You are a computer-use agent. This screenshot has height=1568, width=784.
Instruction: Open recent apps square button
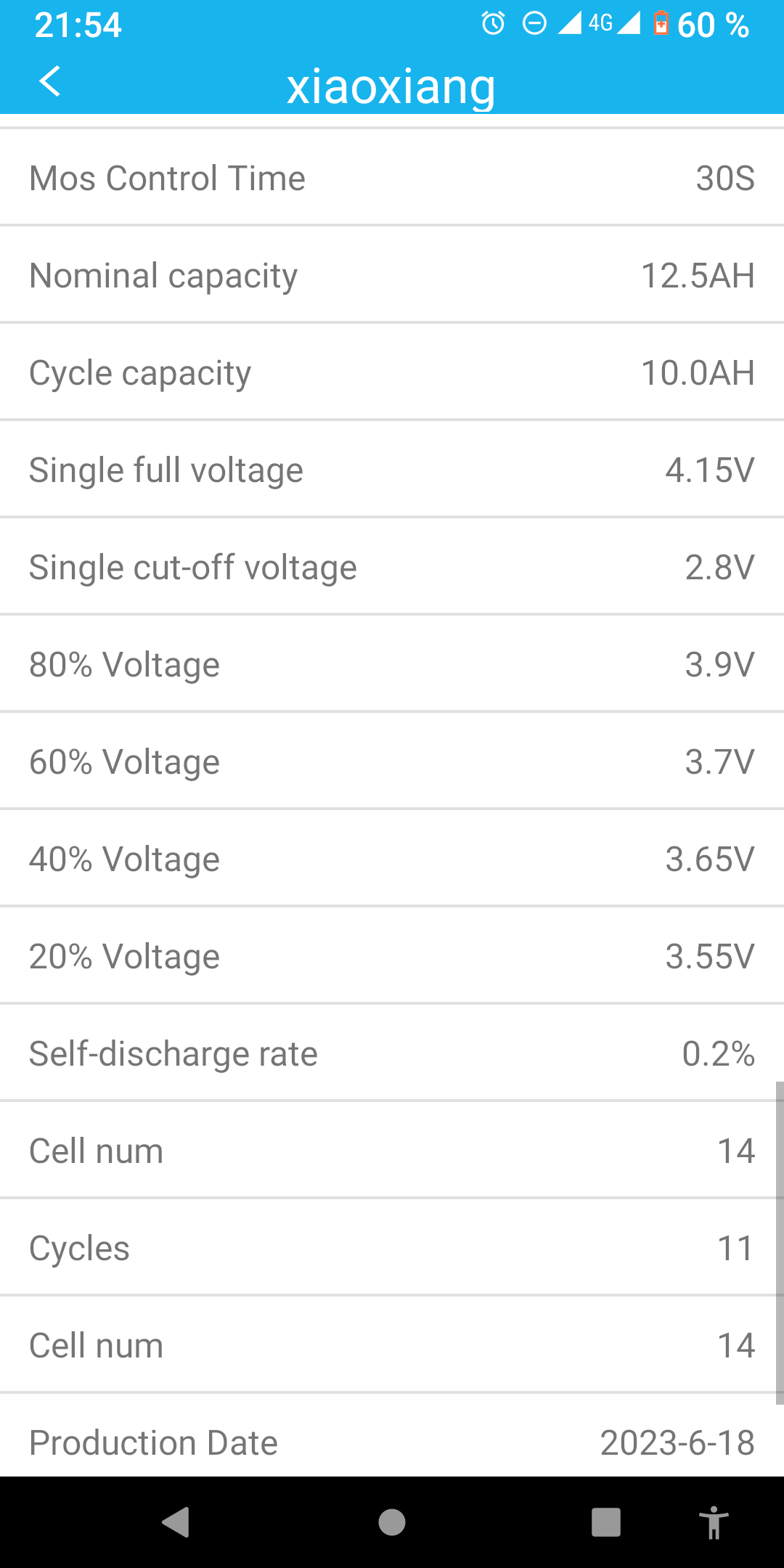(x=605, y=1522)
